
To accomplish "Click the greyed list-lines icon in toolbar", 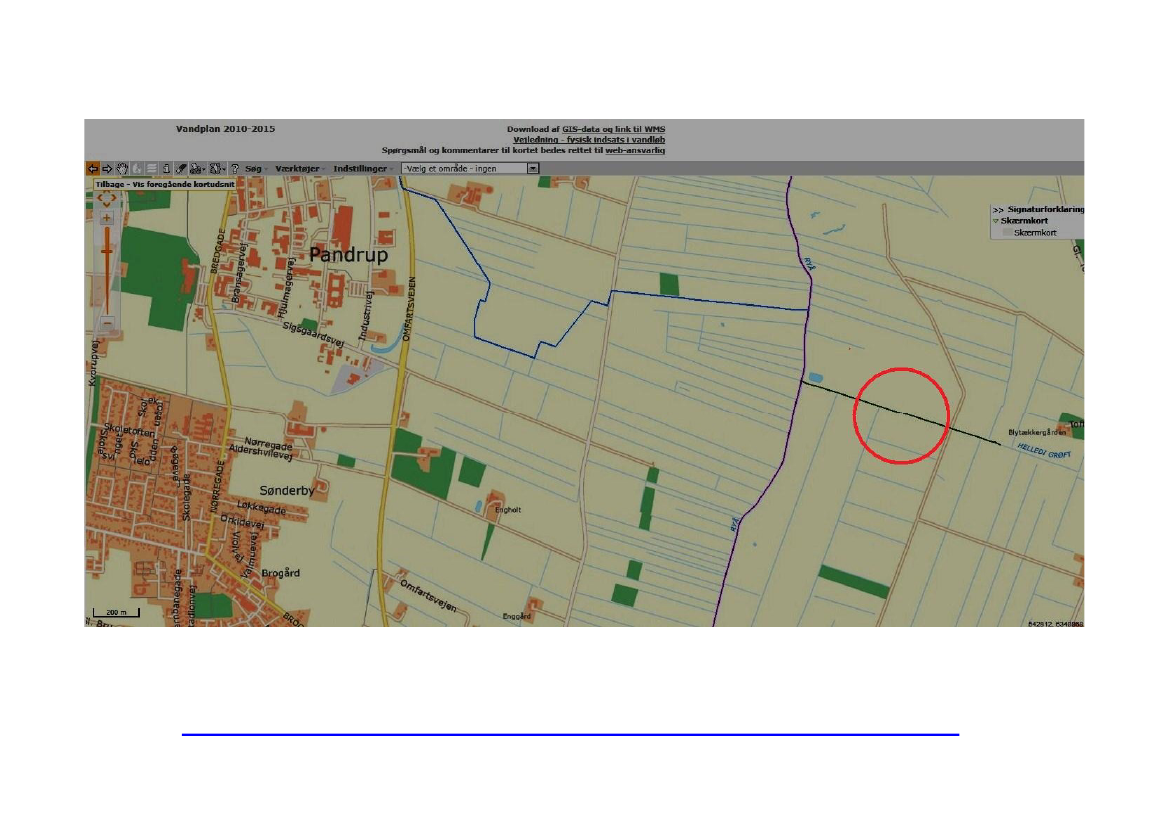I will coord(152,169).
